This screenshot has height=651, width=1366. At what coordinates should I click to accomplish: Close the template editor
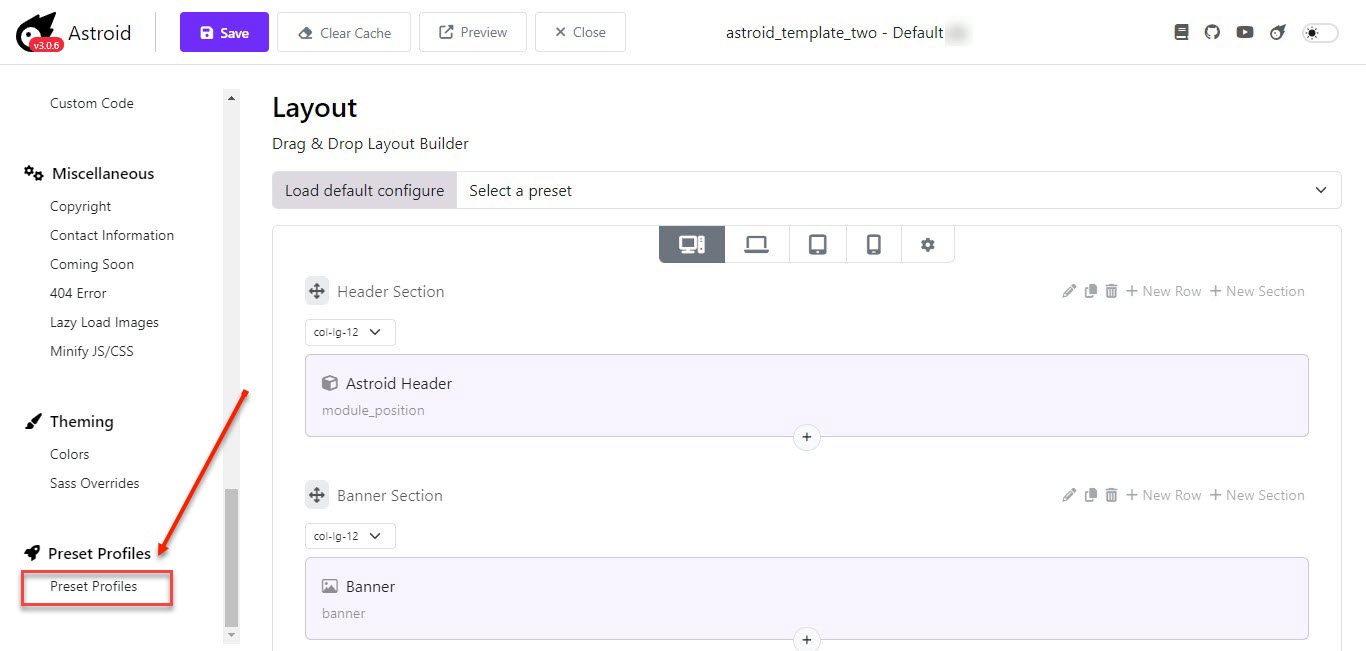pos(580,32)
